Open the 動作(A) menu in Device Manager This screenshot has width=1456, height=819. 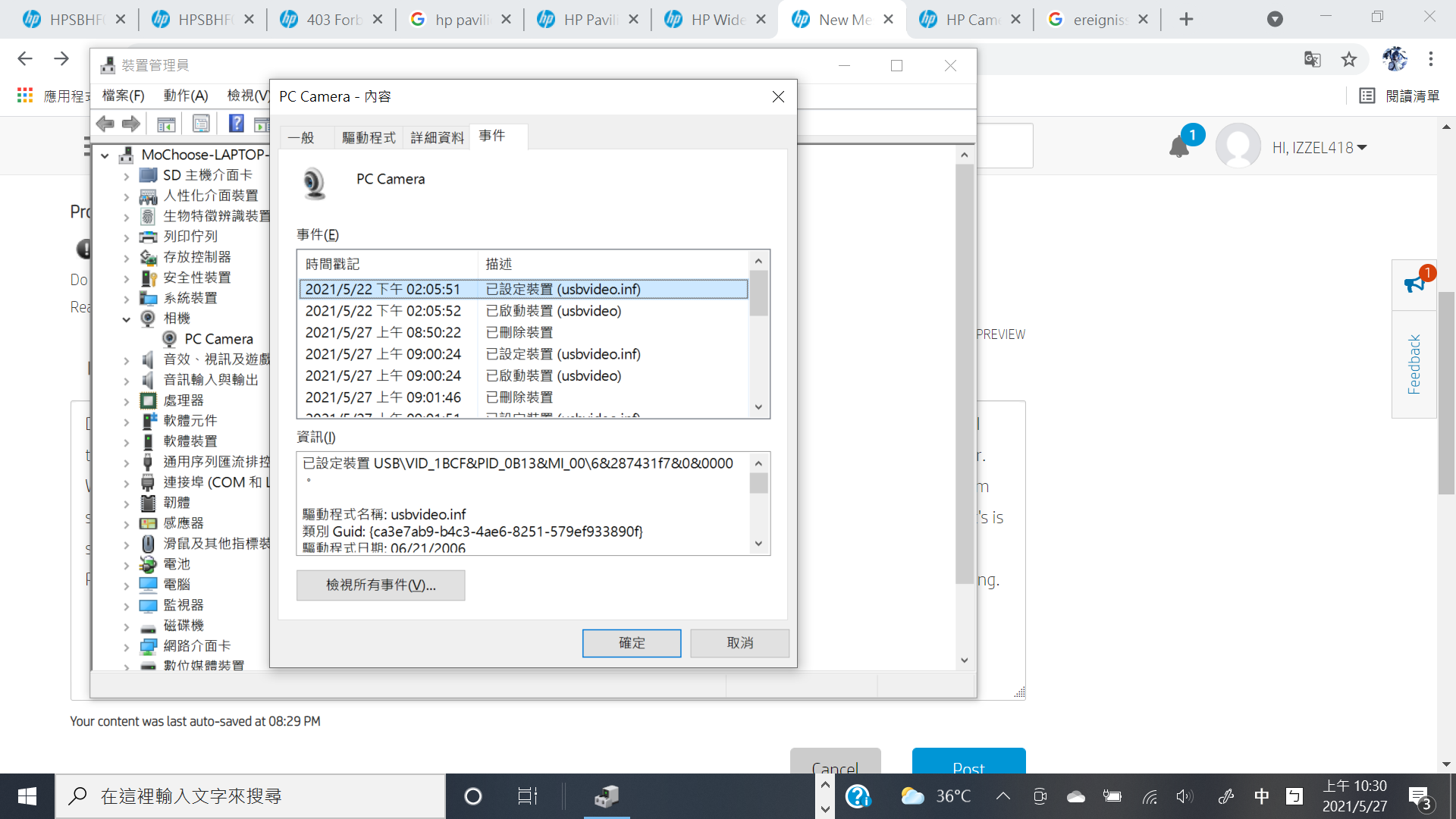coord(184,96)
